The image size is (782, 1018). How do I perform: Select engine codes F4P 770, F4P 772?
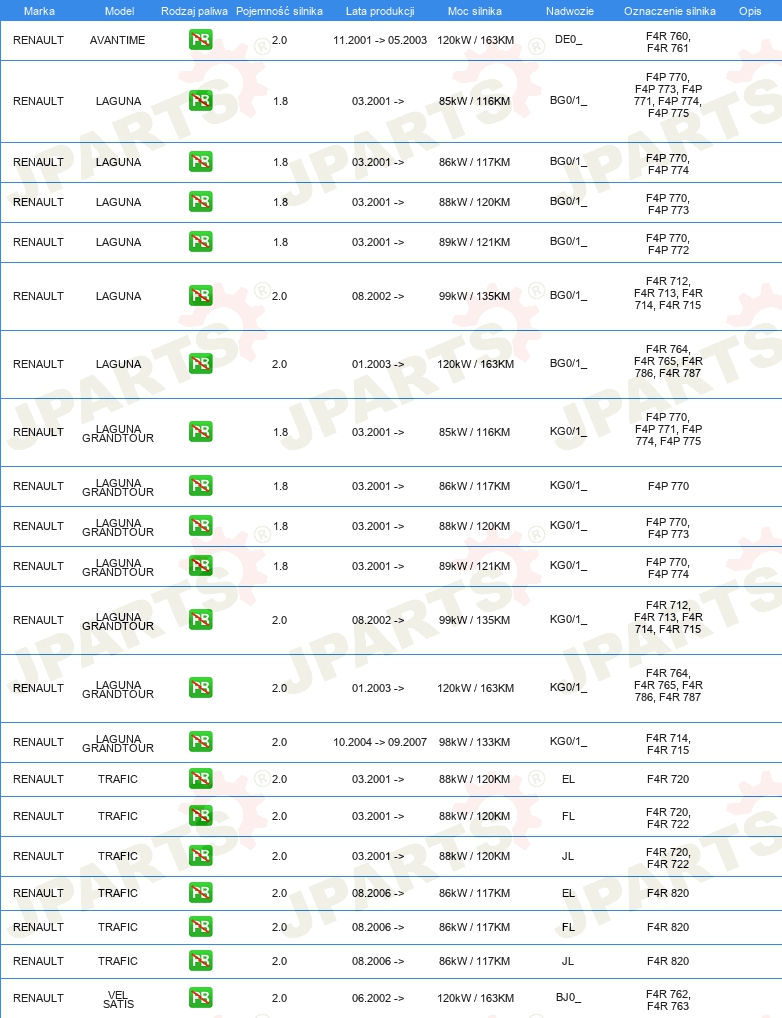click(668, 244)
